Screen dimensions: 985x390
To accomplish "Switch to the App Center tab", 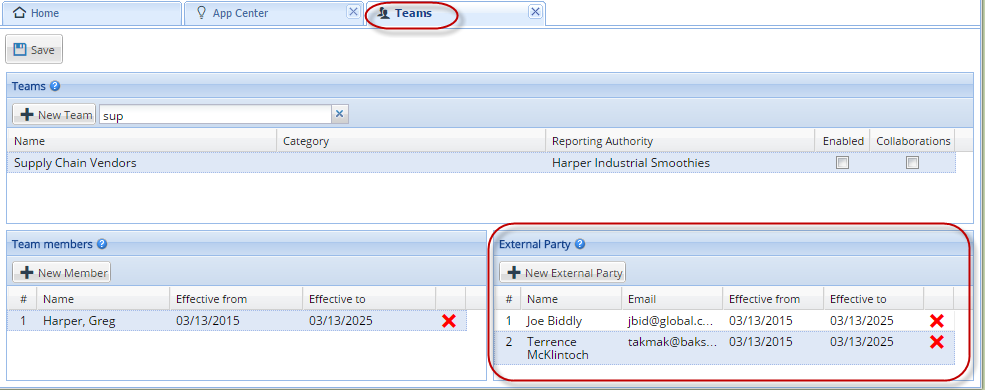I will pyautogui.click(x=273, y=13).
